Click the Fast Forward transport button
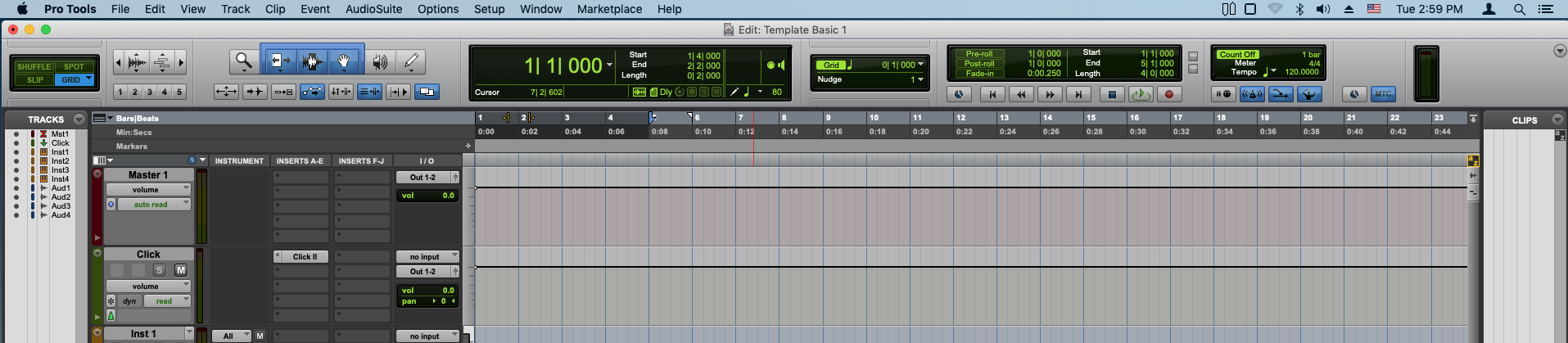This screenshot has height=343, width=1568. tap(1050, 94)
